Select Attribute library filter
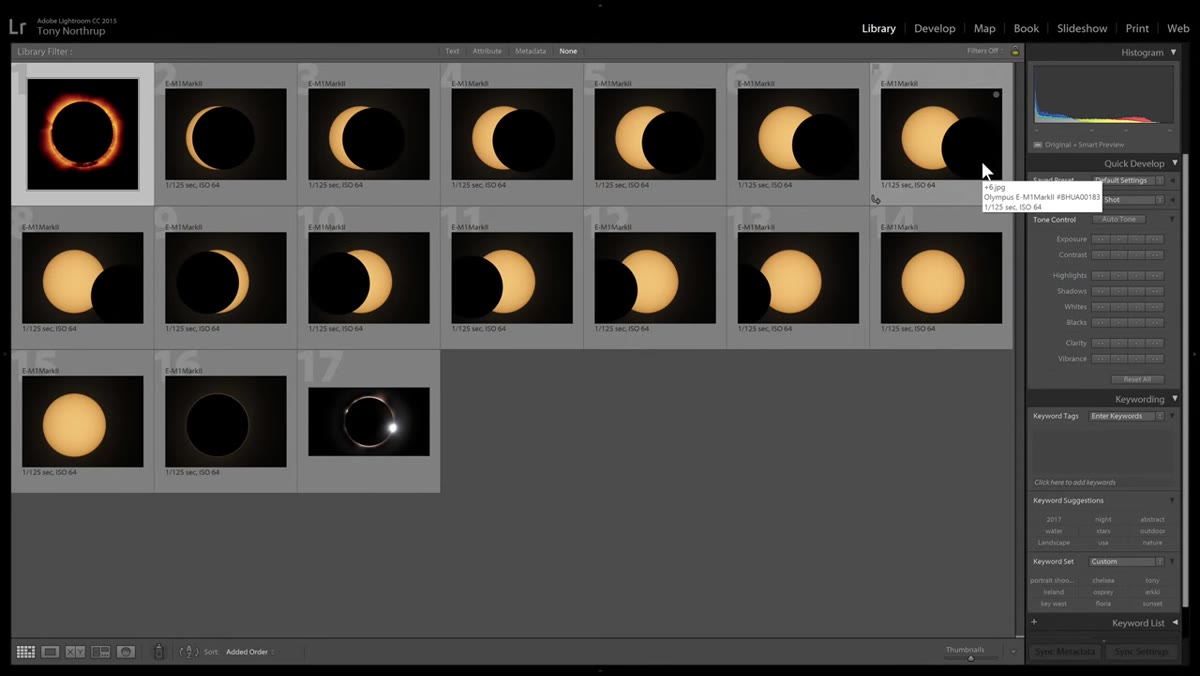The height and width of the screenshot is (676, 1200). pyautogui.click(x=487, y=51)
